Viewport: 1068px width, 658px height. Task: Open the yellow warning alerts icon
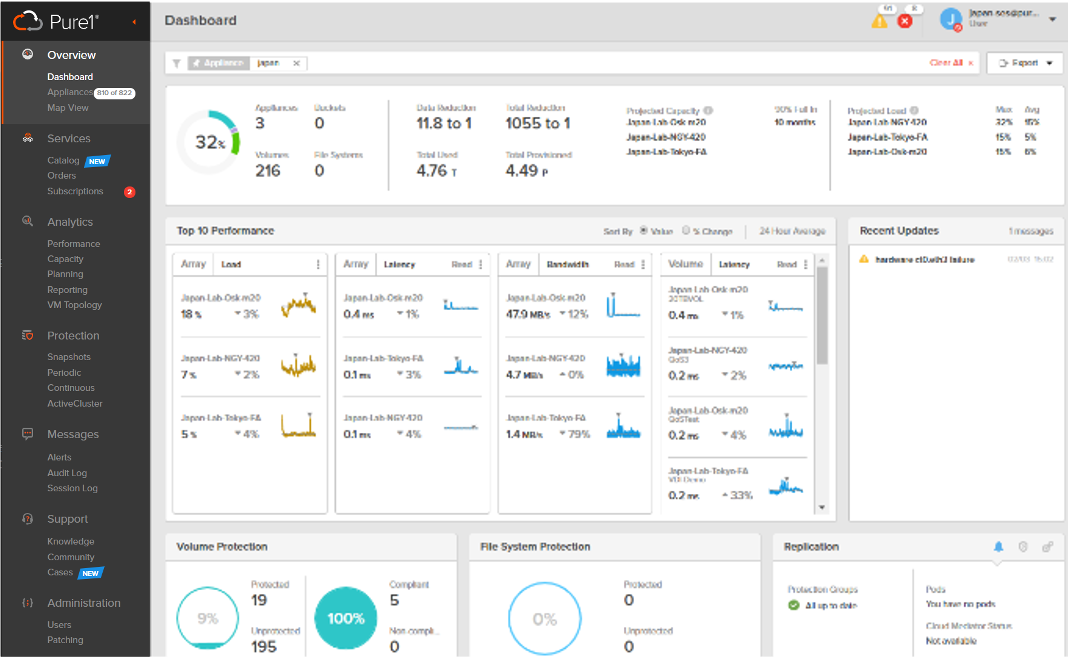(x=879, y=20)
